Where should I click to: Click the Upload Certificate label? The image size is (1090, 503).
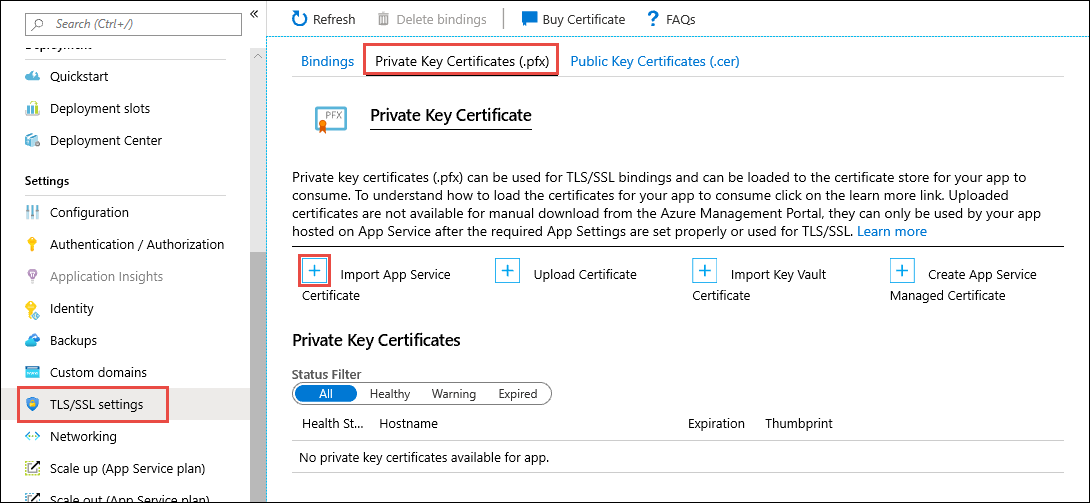point(585,274)
